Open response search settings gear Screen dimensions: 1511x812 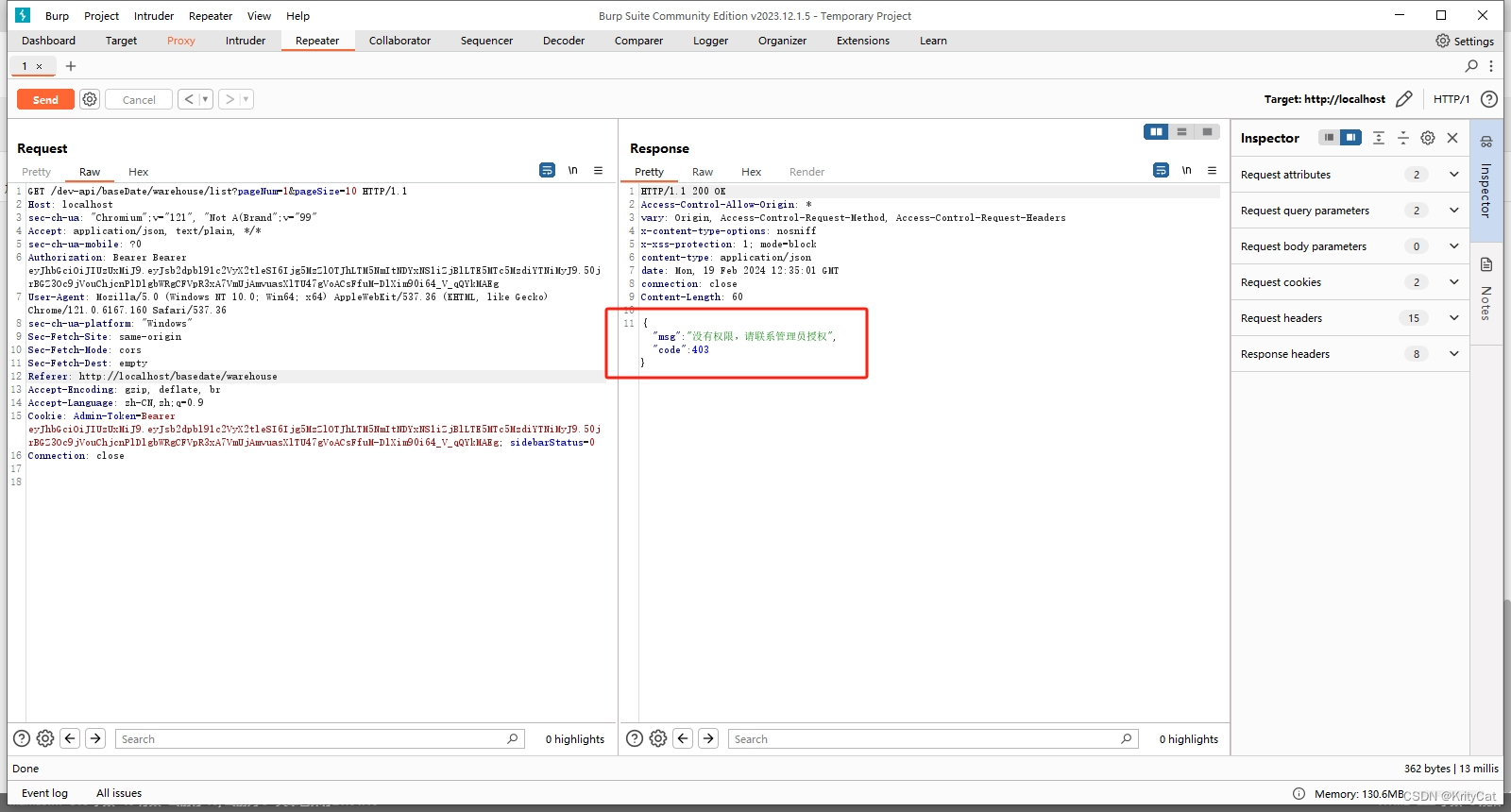[658, 738]
